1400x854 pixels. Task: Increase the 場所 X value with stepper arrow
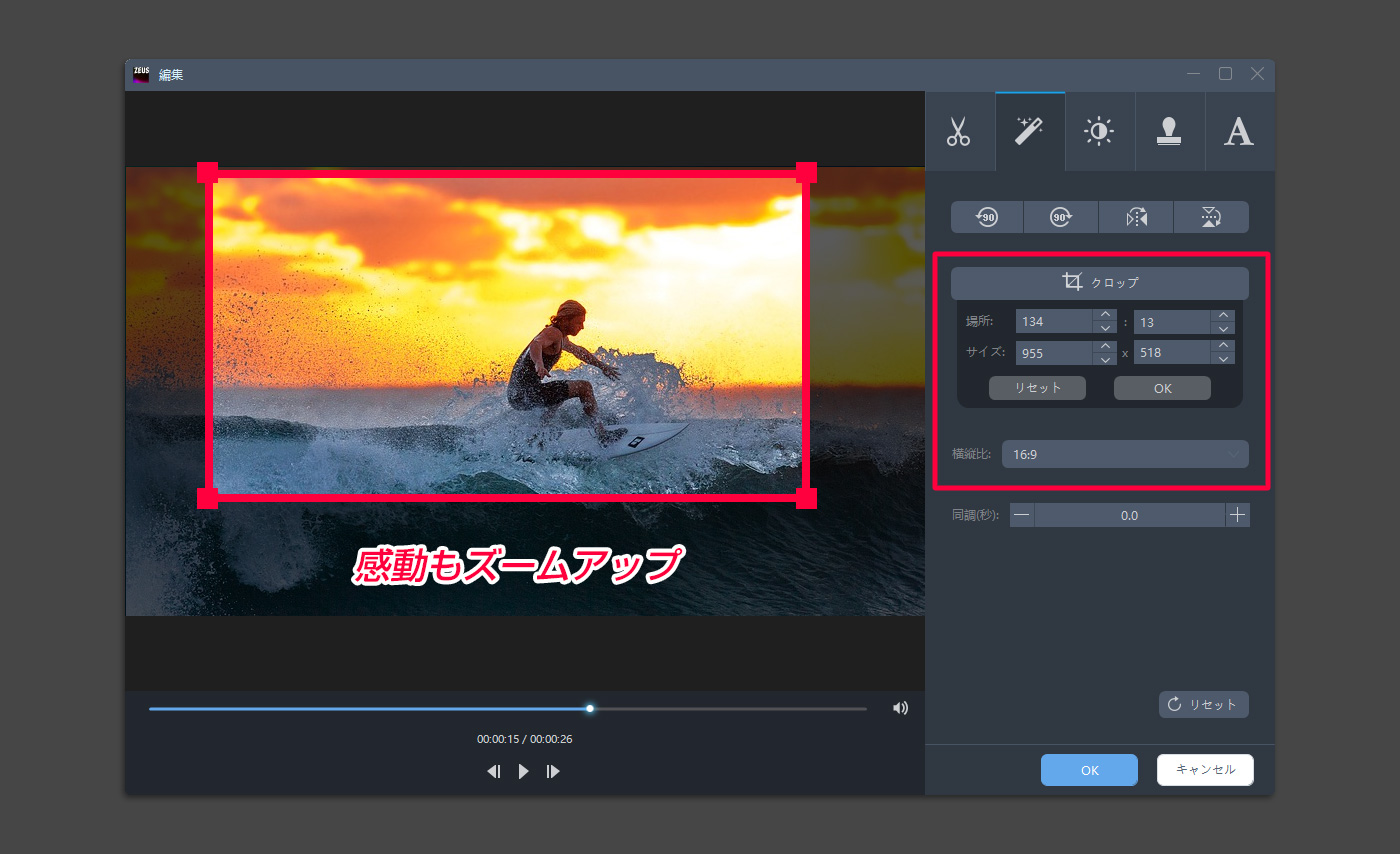(x=1104, y=315)
